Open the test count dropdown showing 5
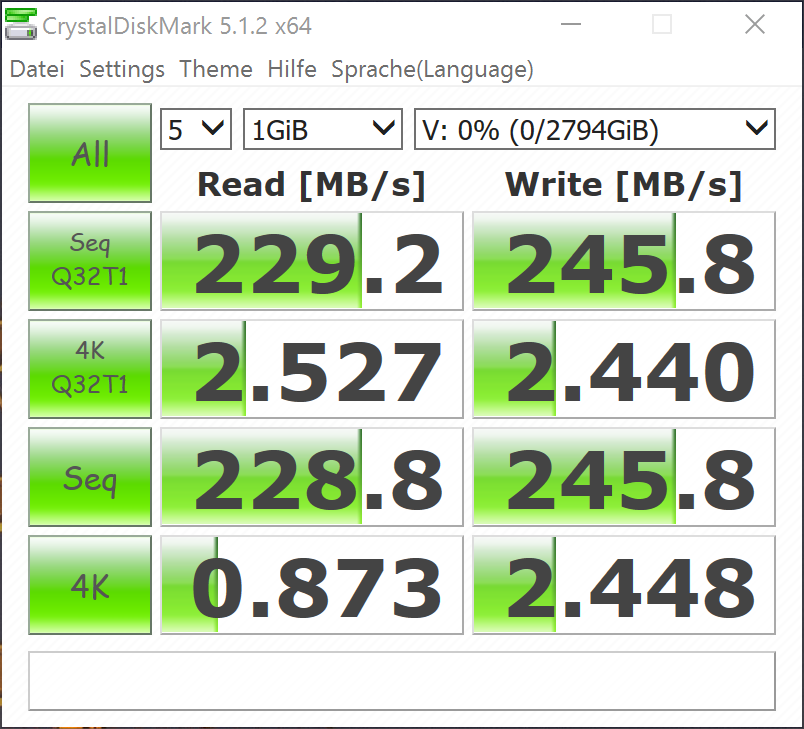This screenshot has height=729, width=804. click(x=196, y=129)
